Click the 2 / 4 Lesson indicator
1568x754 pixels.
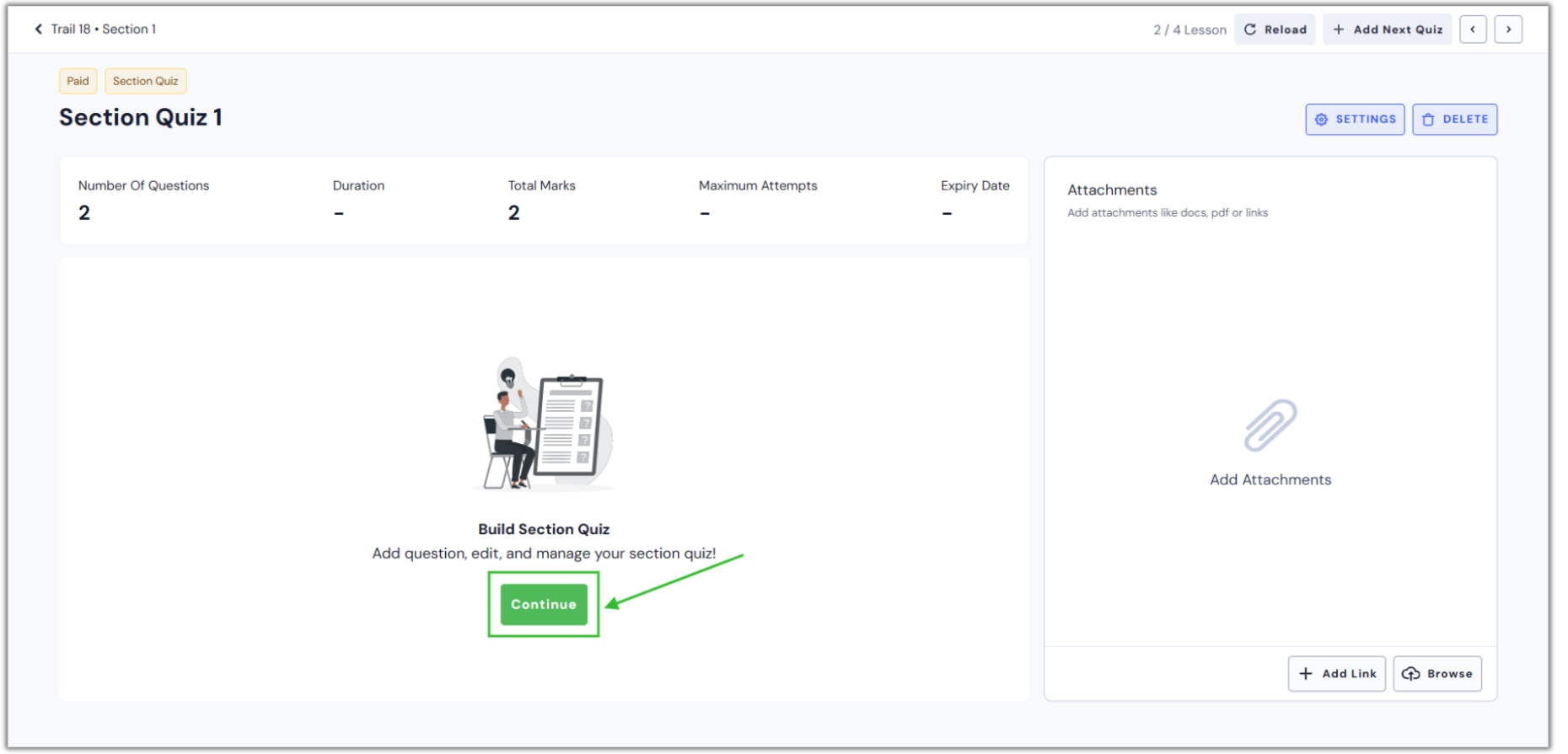click(1189, 30)
